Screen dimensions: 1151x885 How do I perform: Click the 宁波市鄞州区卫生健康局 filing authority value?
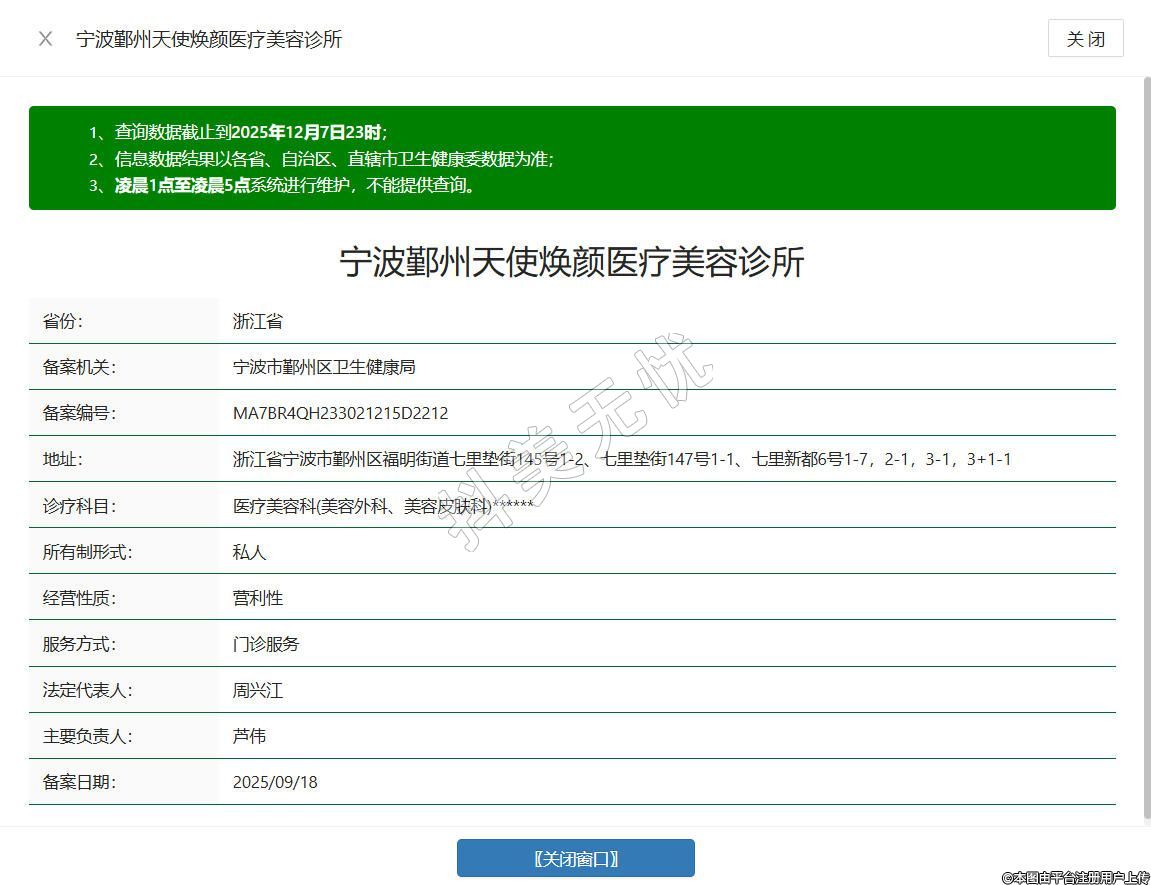point(324,367)
